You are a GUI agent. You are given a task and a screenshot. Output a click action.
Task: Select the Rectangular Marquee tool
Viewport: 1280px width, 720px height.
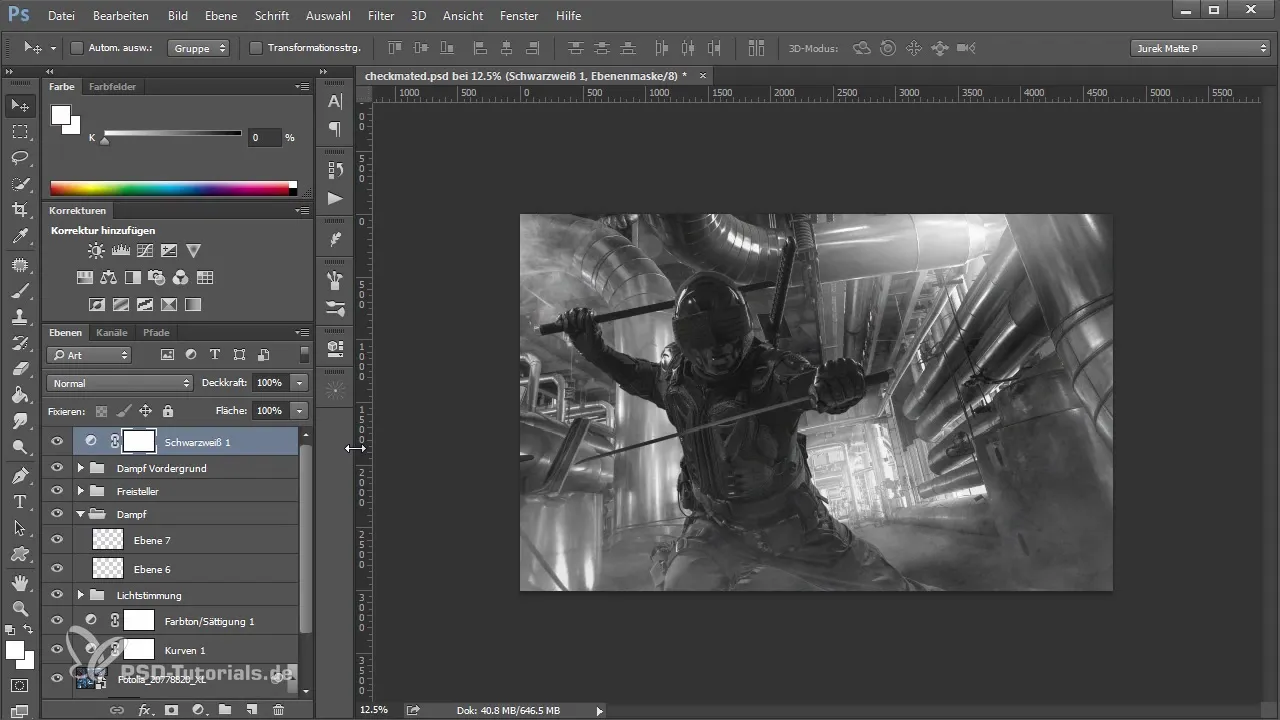[x=20, y=131]
